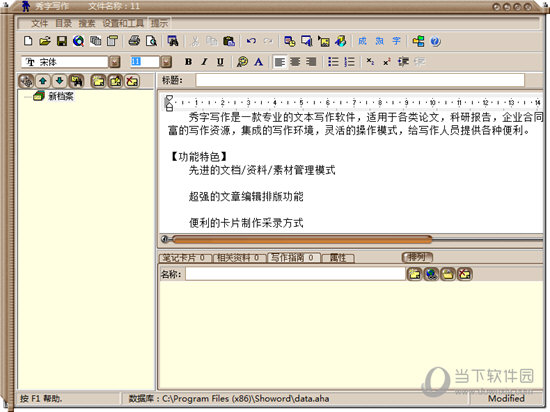
Task: Click the 【功能特色】 heading text
Action: coord(199,157)
